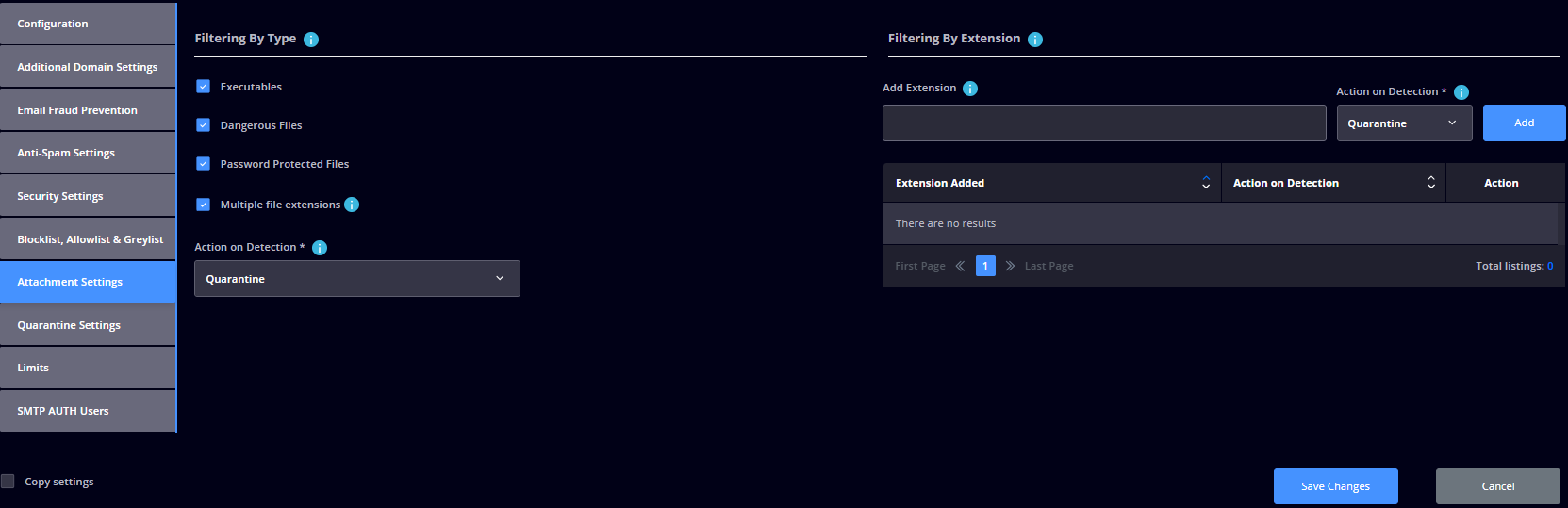Open extension Action on Detection Quarantine dropdown
1568x508 pixels.
(x=1405, y=123)
